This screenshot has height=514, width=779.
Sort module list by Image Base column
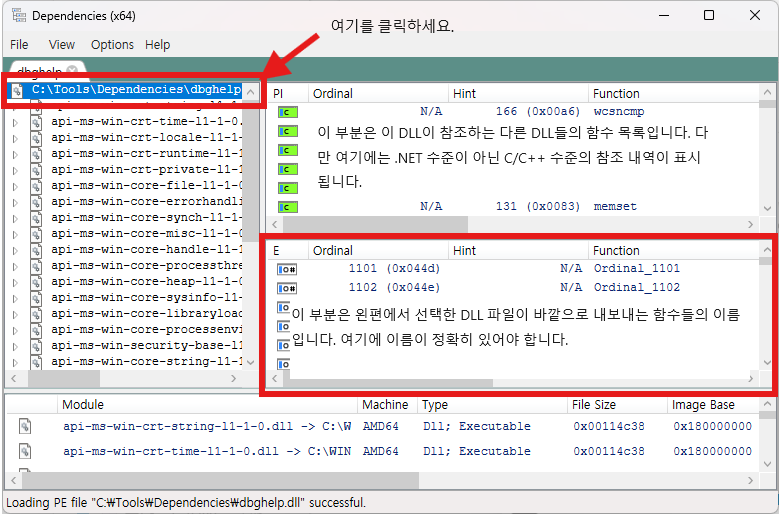[x=712, y=405]
